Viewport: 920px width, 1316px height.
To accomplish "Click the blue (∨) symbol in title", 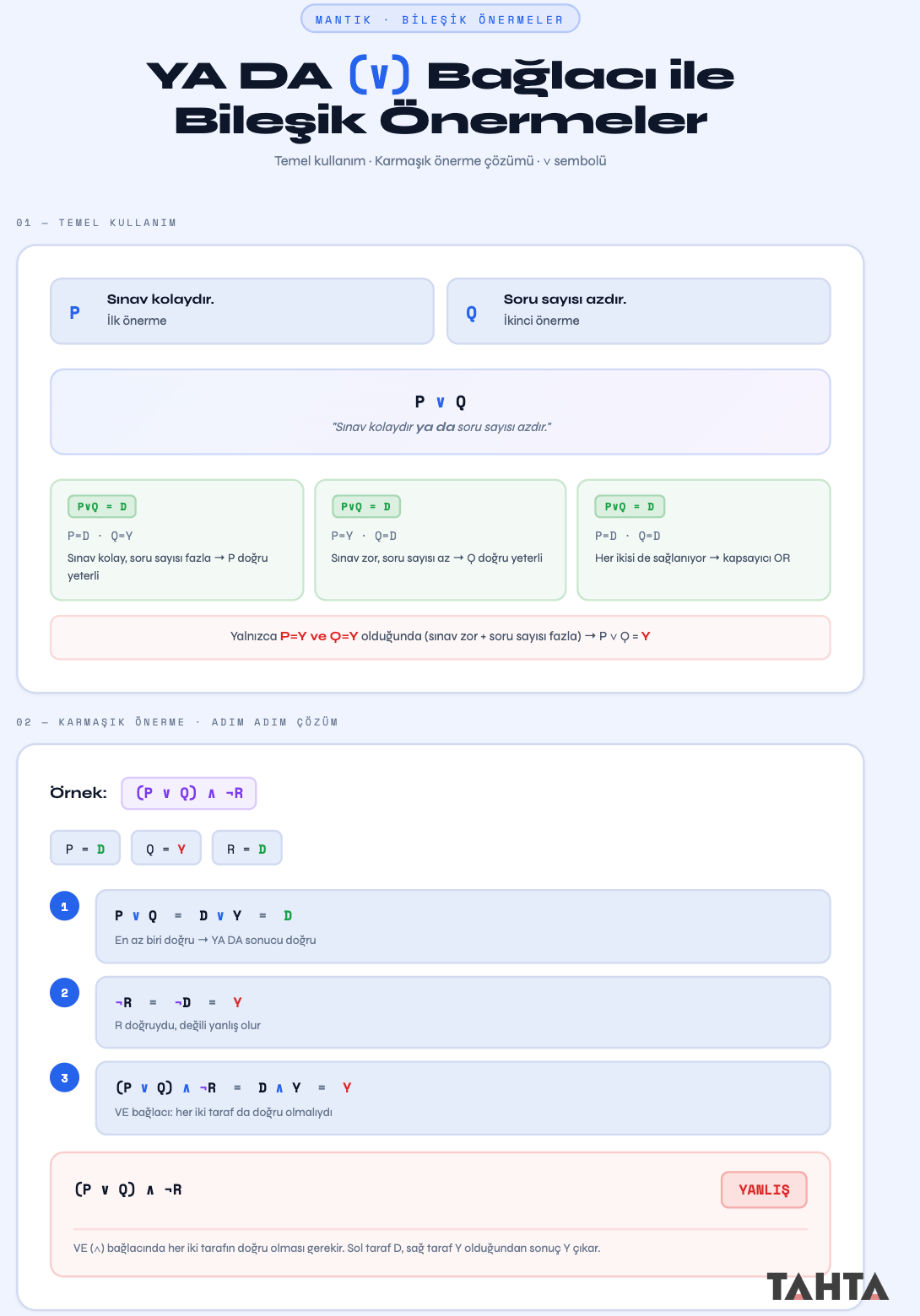I will coord(380,75).
